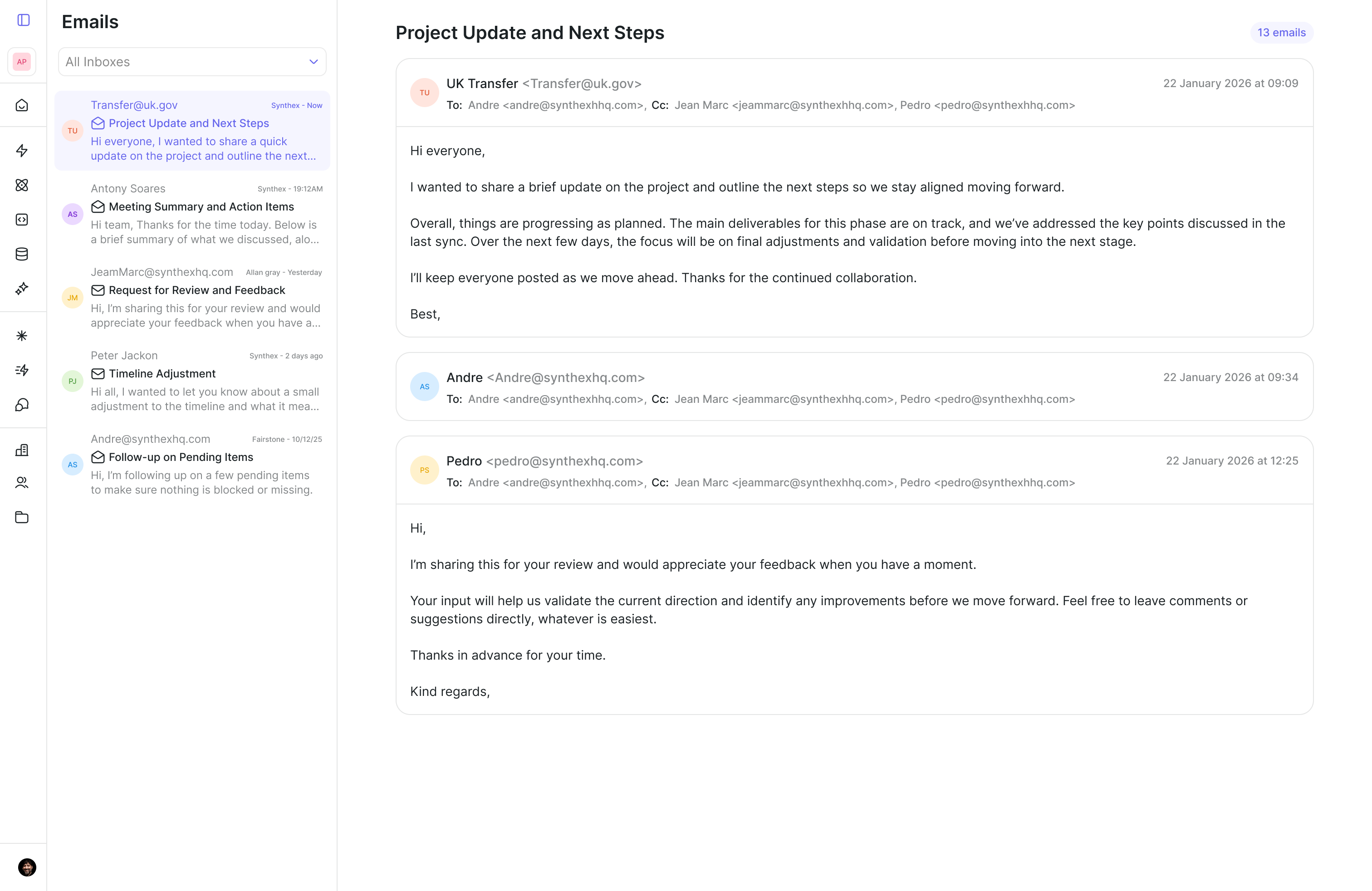
Task: Open the database icon in sidebar
Action: [22, 254]
